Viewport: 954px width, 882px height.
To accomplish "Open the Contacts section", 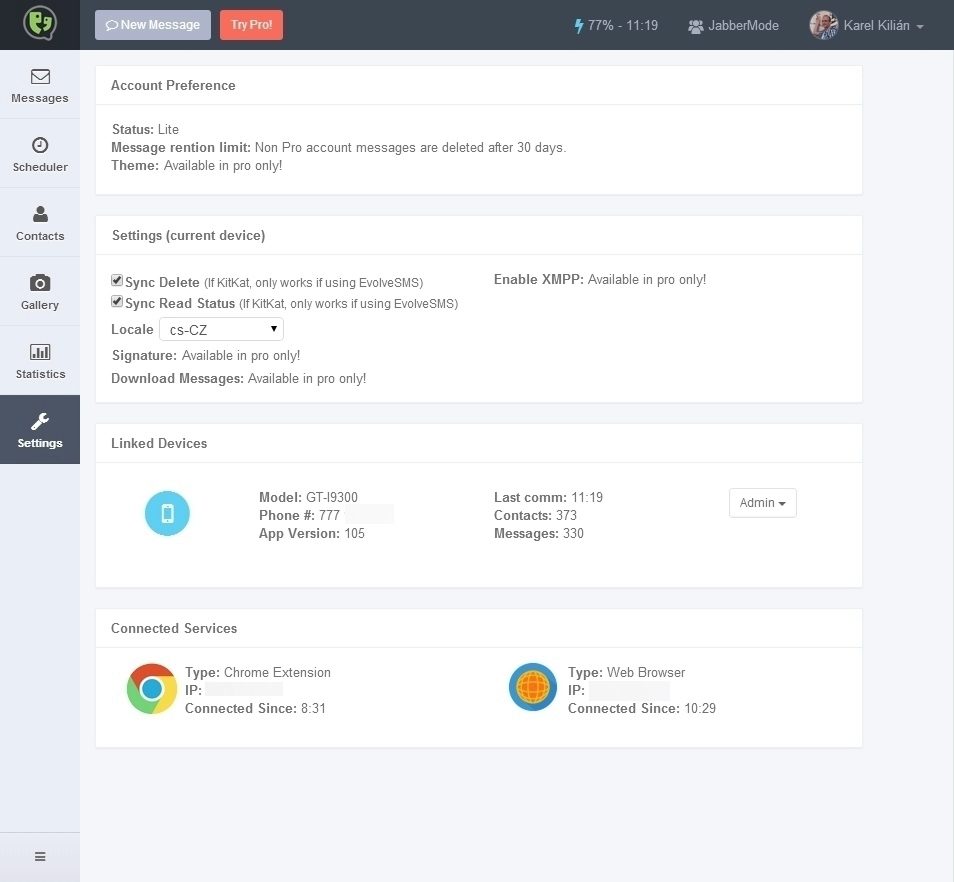I will pos(40,223).
